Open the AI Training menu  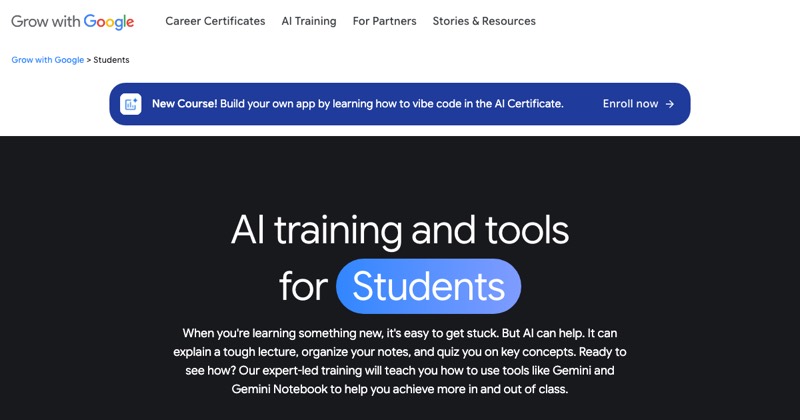pyautogui.click(x=309, y=21)
